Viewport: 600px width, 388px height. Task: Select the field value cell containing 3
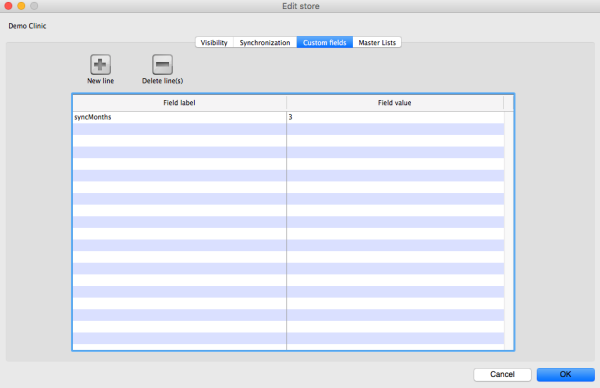click(x=395, y=117)
